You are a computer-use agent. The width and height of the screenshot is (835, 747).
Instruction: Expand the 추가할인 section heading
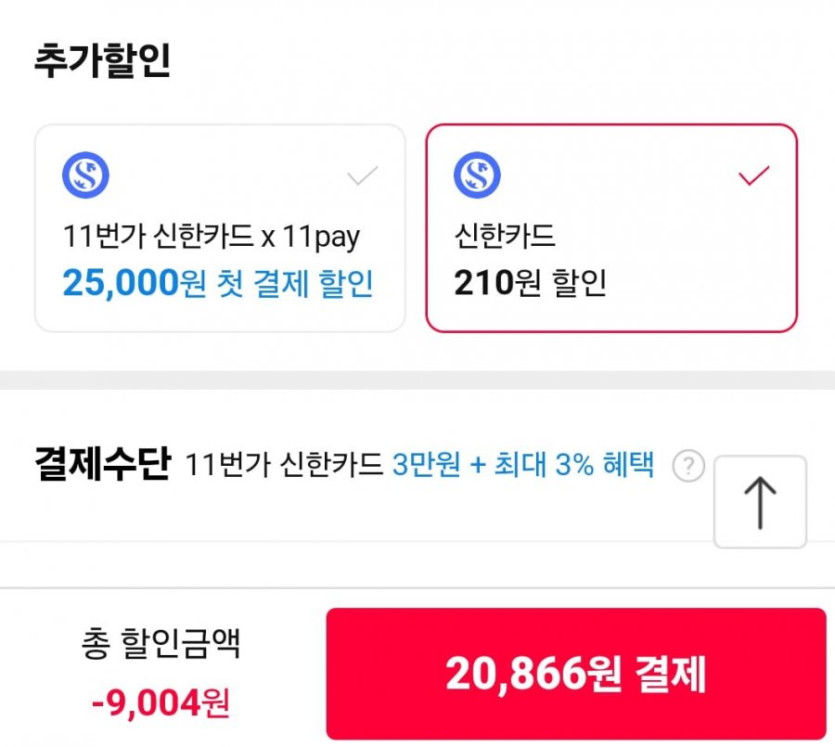point(102,61)
